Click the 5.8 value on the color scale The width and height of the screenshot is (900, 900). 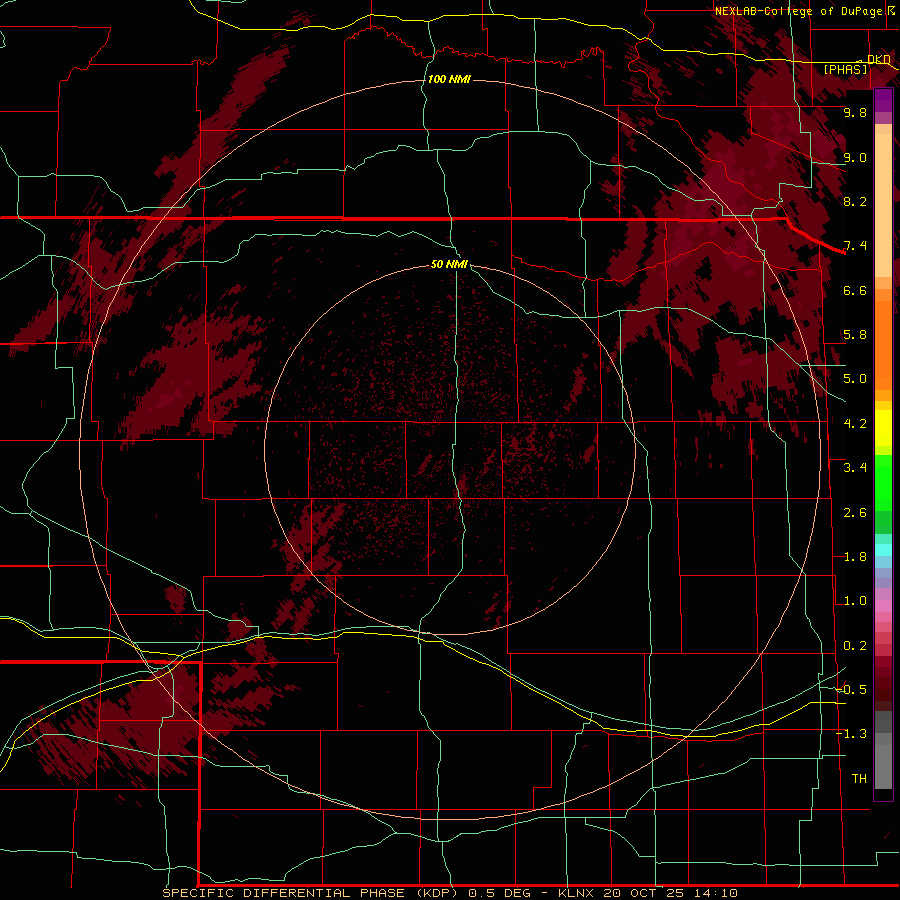click(855, 335)
